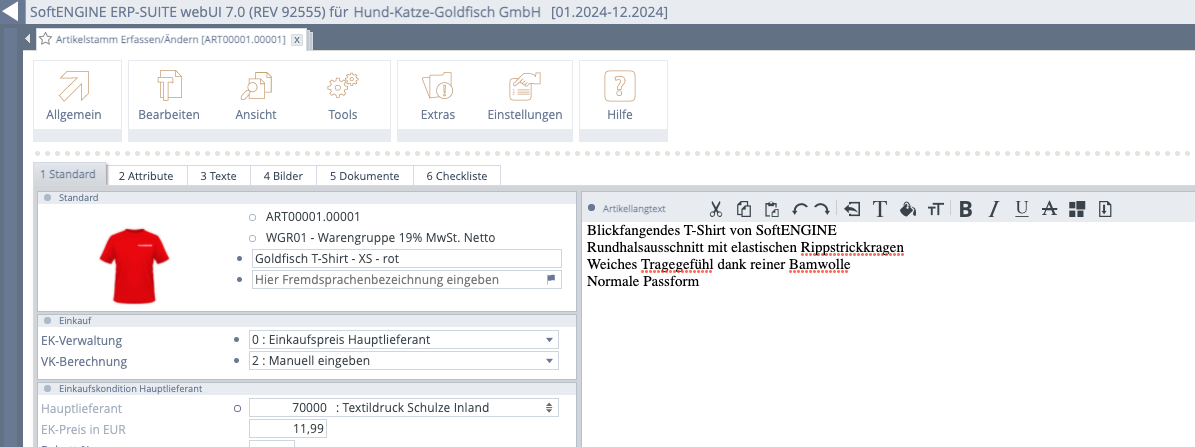This screenshot has width=1195, height=447.
Task: Toggle italic formatting in text editor
Action: coord(993,209)
